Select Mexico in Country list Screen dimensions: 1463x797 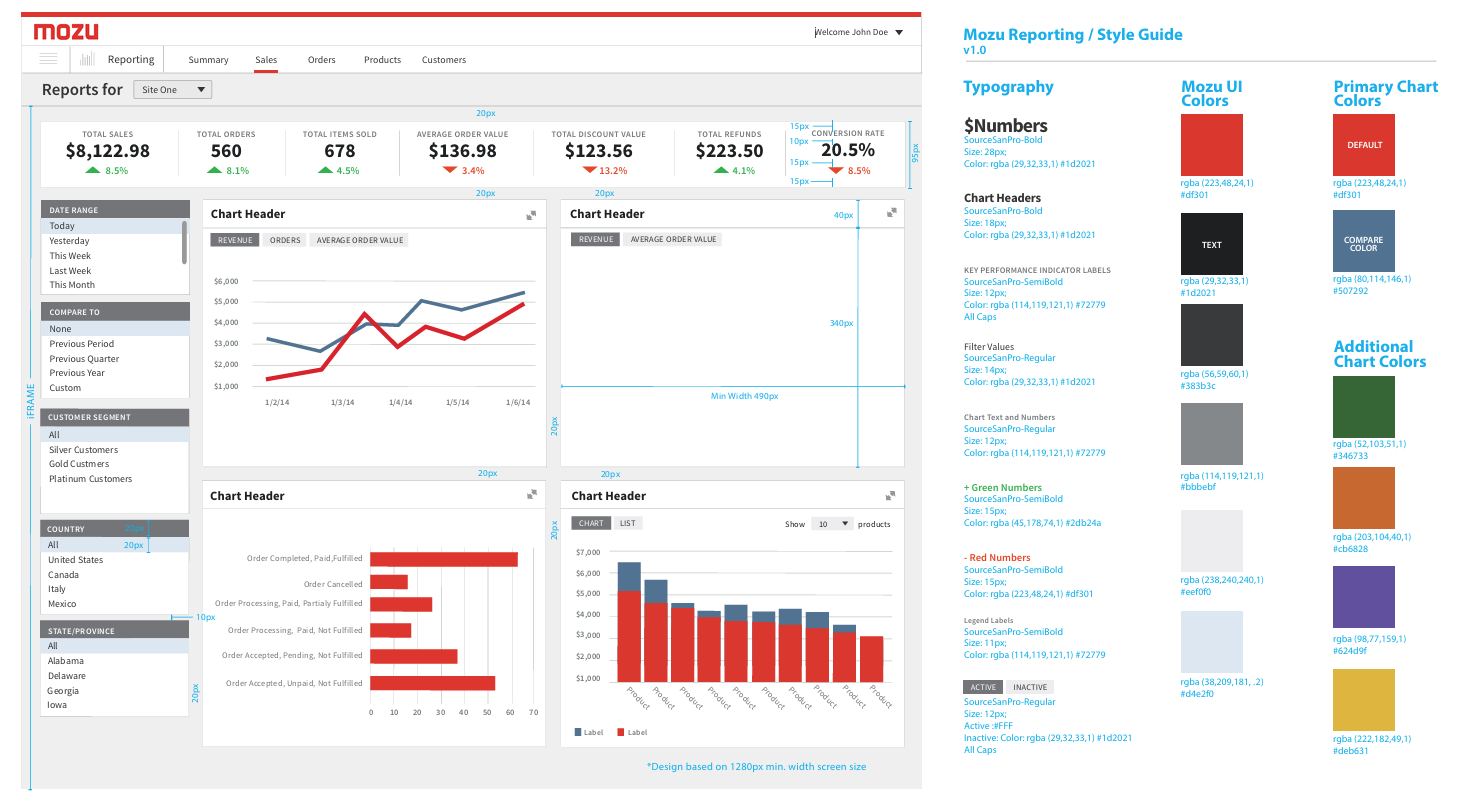pos(115,604)
